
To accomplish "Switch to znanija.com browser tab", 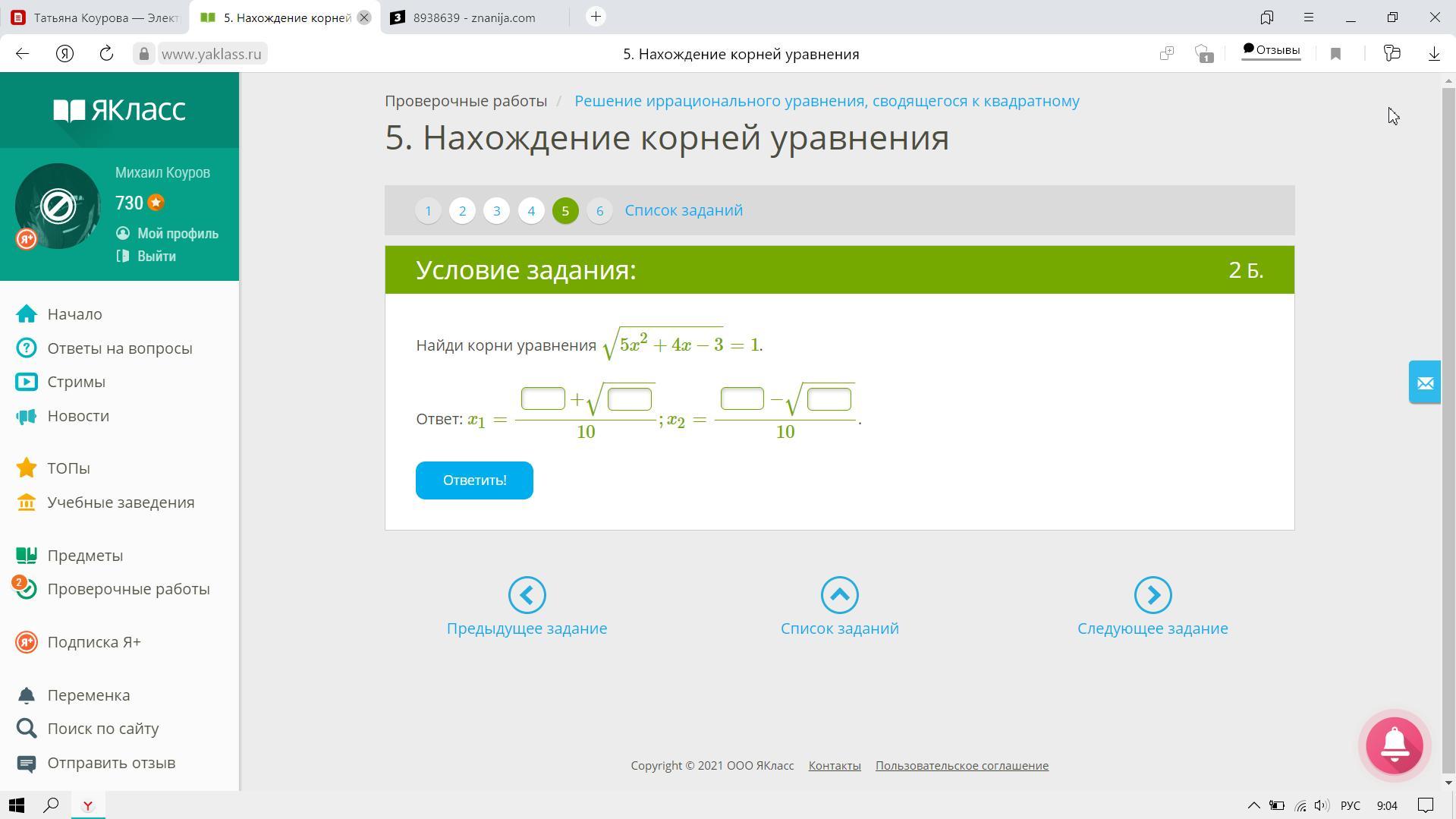I will (474, 17).
